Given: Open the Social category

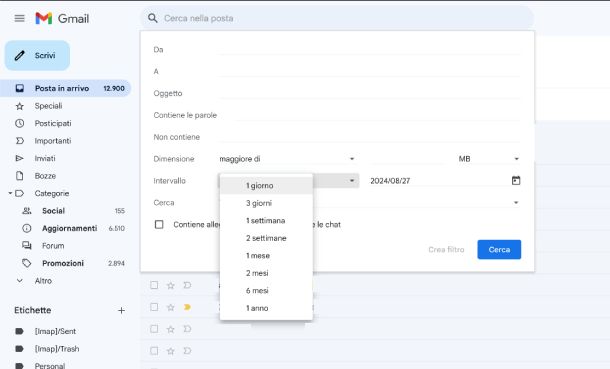Looking at the screenshot, I should tap(53, 211).
